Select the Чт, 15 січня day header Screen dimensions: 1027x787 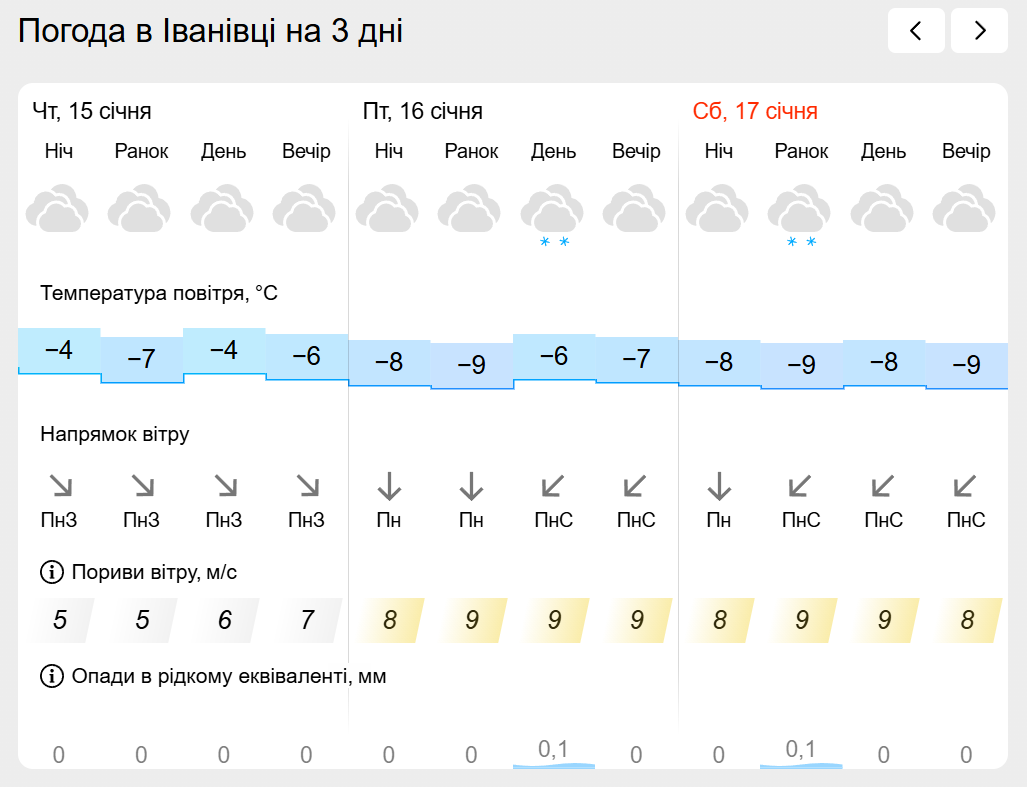(x=92, y=111)
